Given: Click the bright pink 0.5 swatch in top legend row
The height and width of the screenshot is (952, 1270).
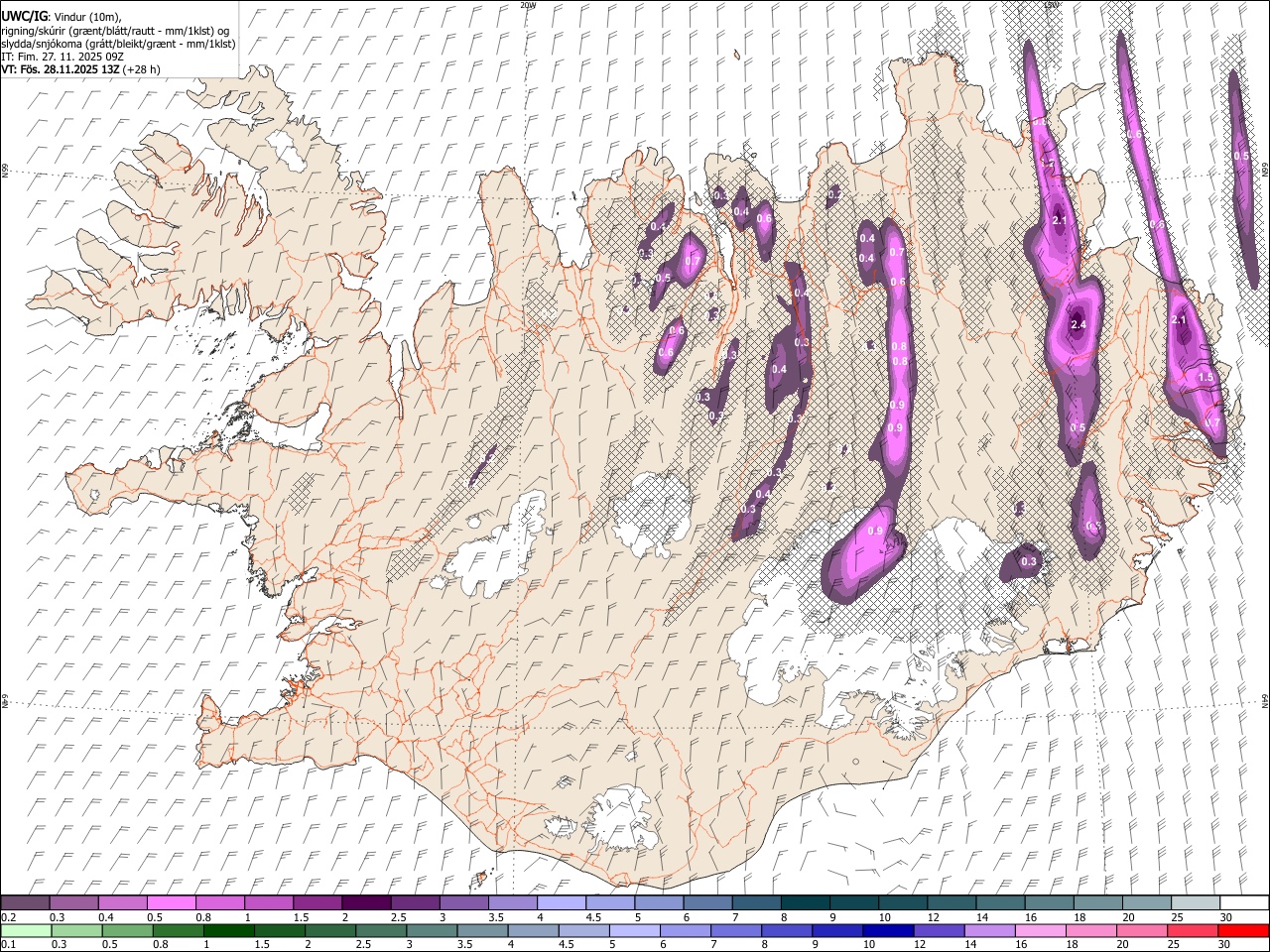Looking at the screenshot, I should coord(172,903).
